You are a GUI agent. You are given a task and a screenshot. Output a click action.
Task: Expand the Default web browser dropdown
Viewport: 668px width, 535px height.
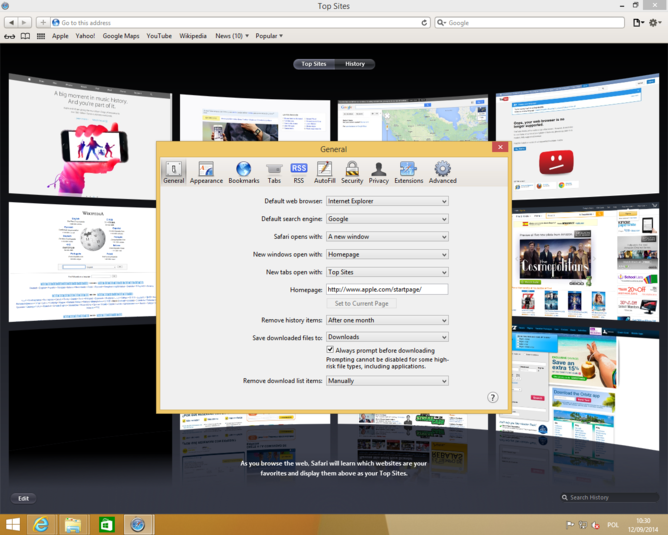point(387,201)
